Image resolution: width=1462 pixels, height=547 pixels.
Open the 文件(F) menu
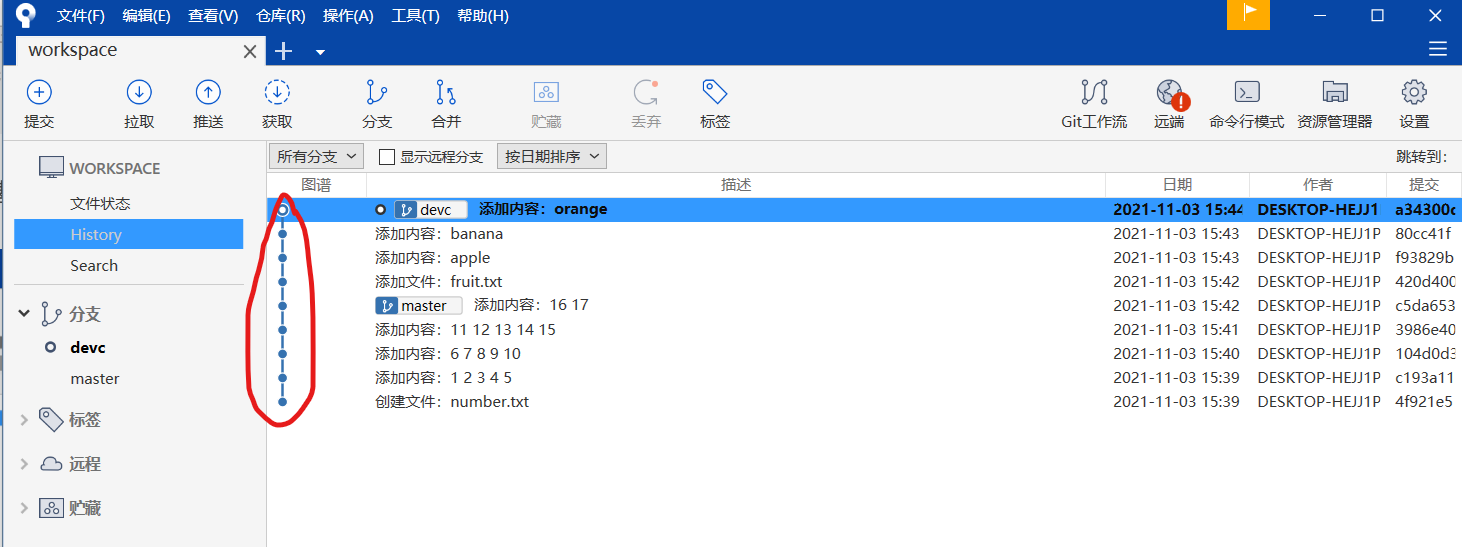pos(81,16)
